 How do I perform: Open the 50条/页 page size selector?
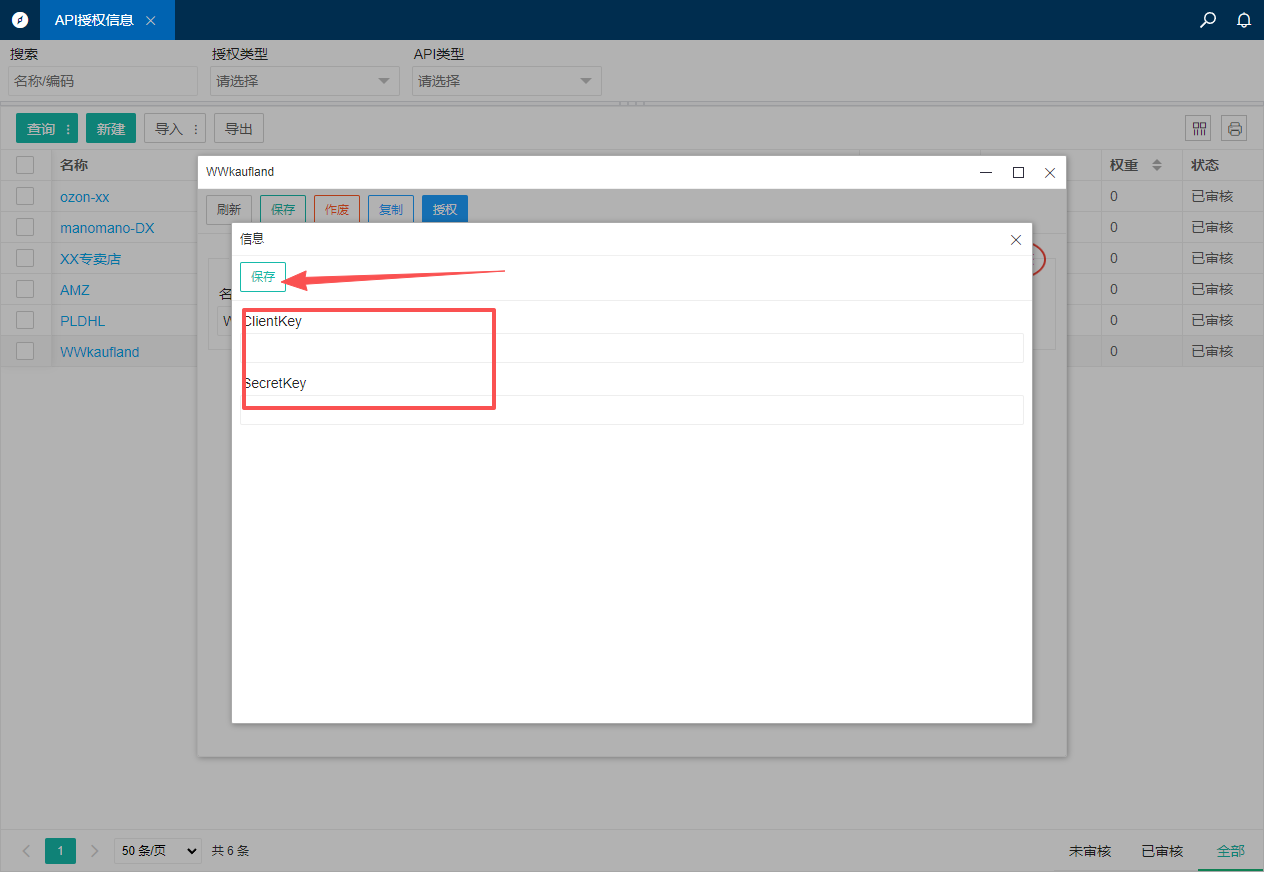click(158, 851)
